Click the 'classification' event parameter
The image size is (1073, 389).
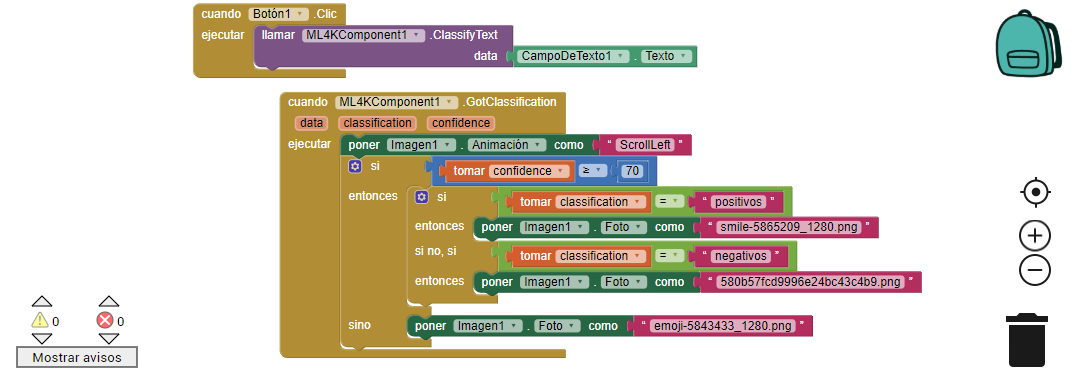[377, 123]
